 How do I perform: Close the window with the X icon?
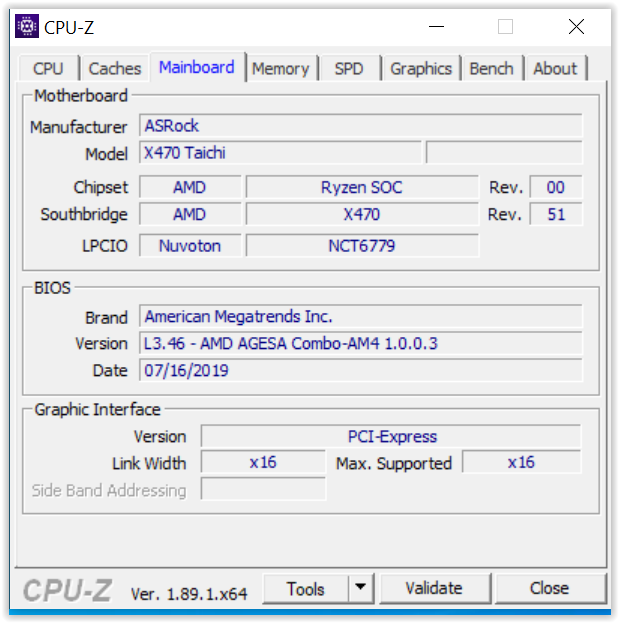coord(576,27)
